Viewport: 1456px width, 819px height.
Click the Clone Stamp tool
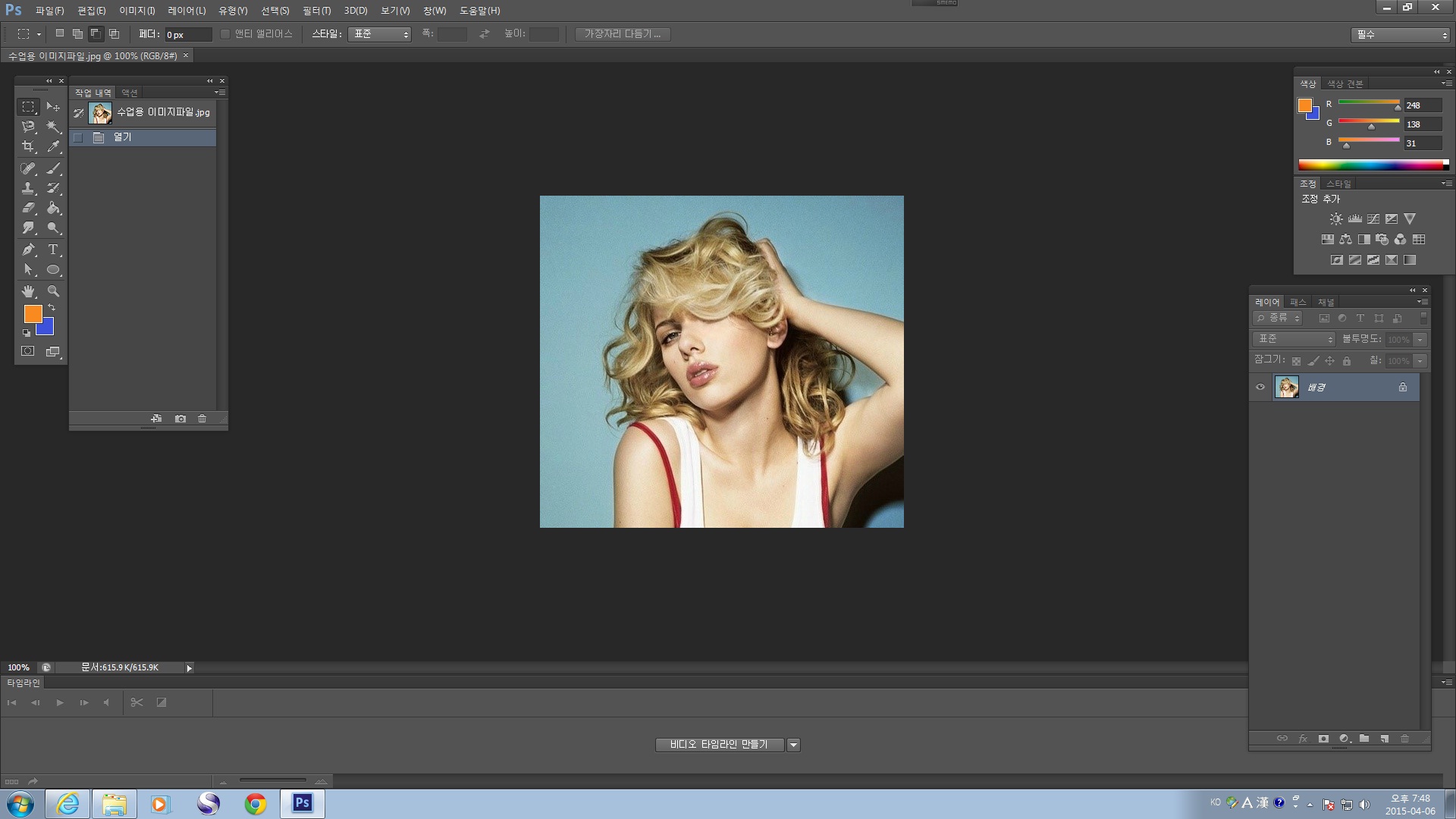[28, 188]
